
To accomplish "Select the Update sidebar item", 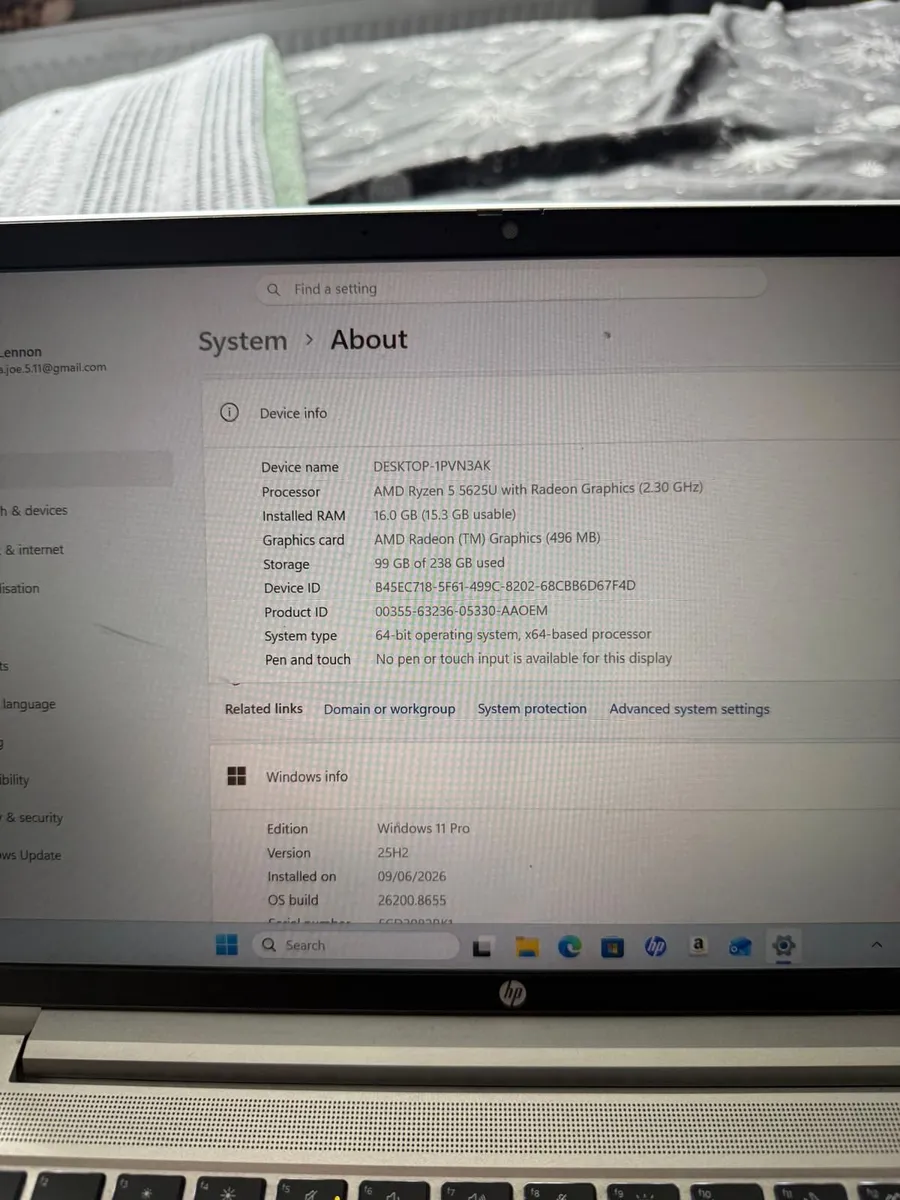I will click(x=31, y=856).
